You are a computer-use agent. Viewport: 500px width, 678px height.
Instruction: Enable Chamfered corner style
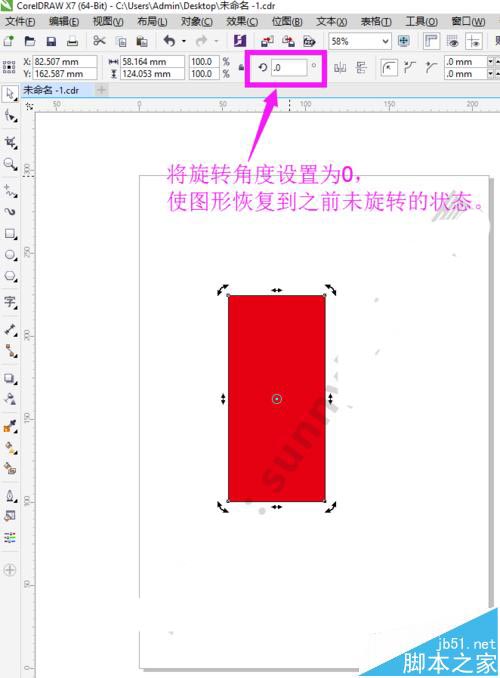(430, 67)
